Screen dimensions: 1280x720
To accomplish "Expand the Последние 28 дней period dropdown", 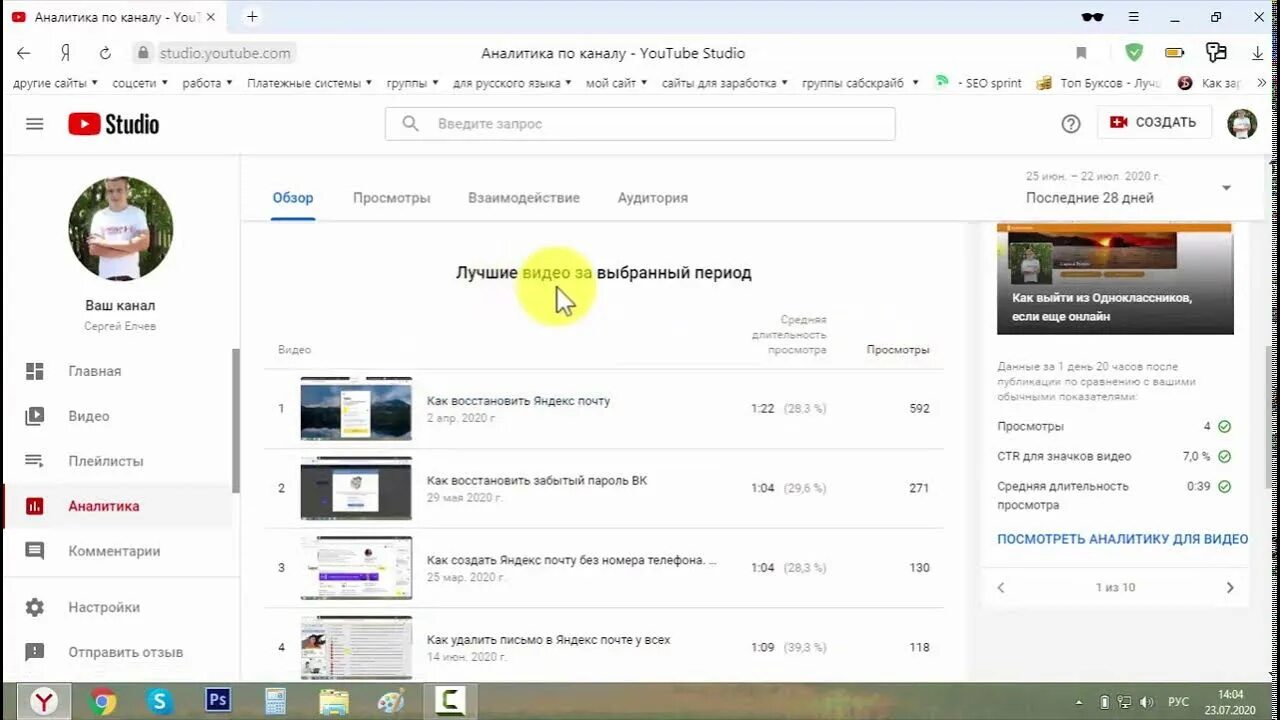I will 1226,188.
